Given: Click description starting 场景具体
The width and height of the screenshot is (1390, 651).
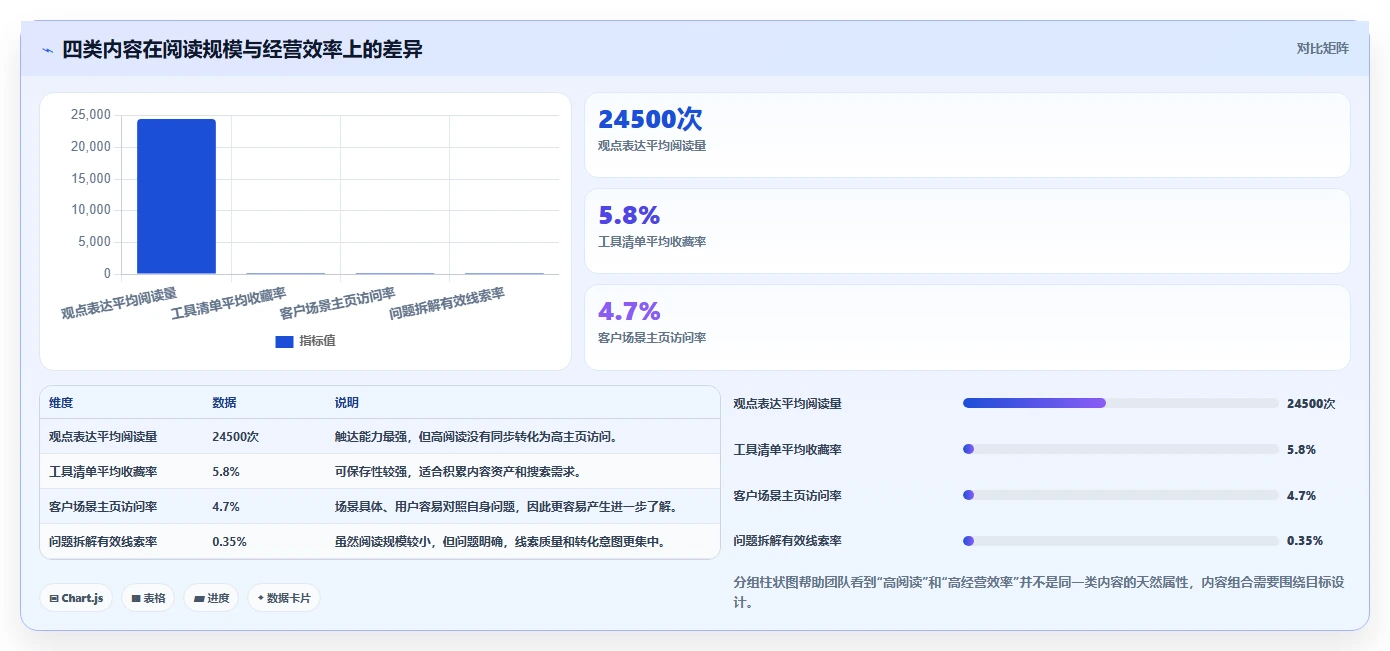Looking at the screenshot, I should click(508, 507).
